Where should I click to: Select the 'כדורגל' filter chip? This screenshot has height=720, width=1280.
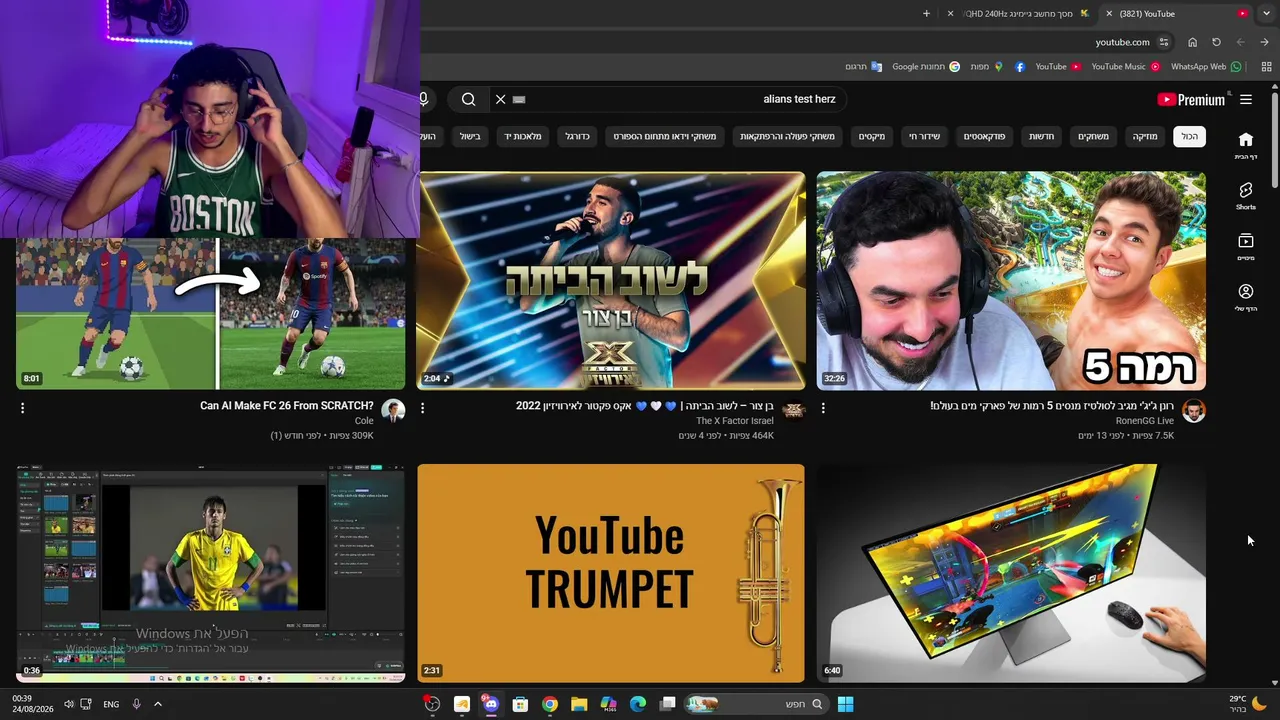coord(578,136)
